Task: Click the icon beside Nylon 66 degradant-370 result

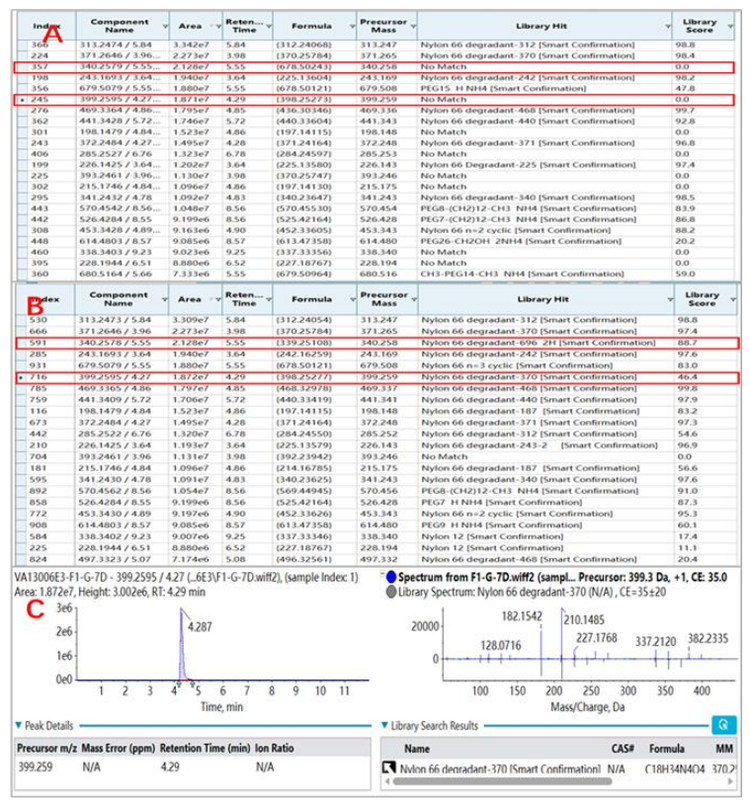Action: (x=388, y=768)
